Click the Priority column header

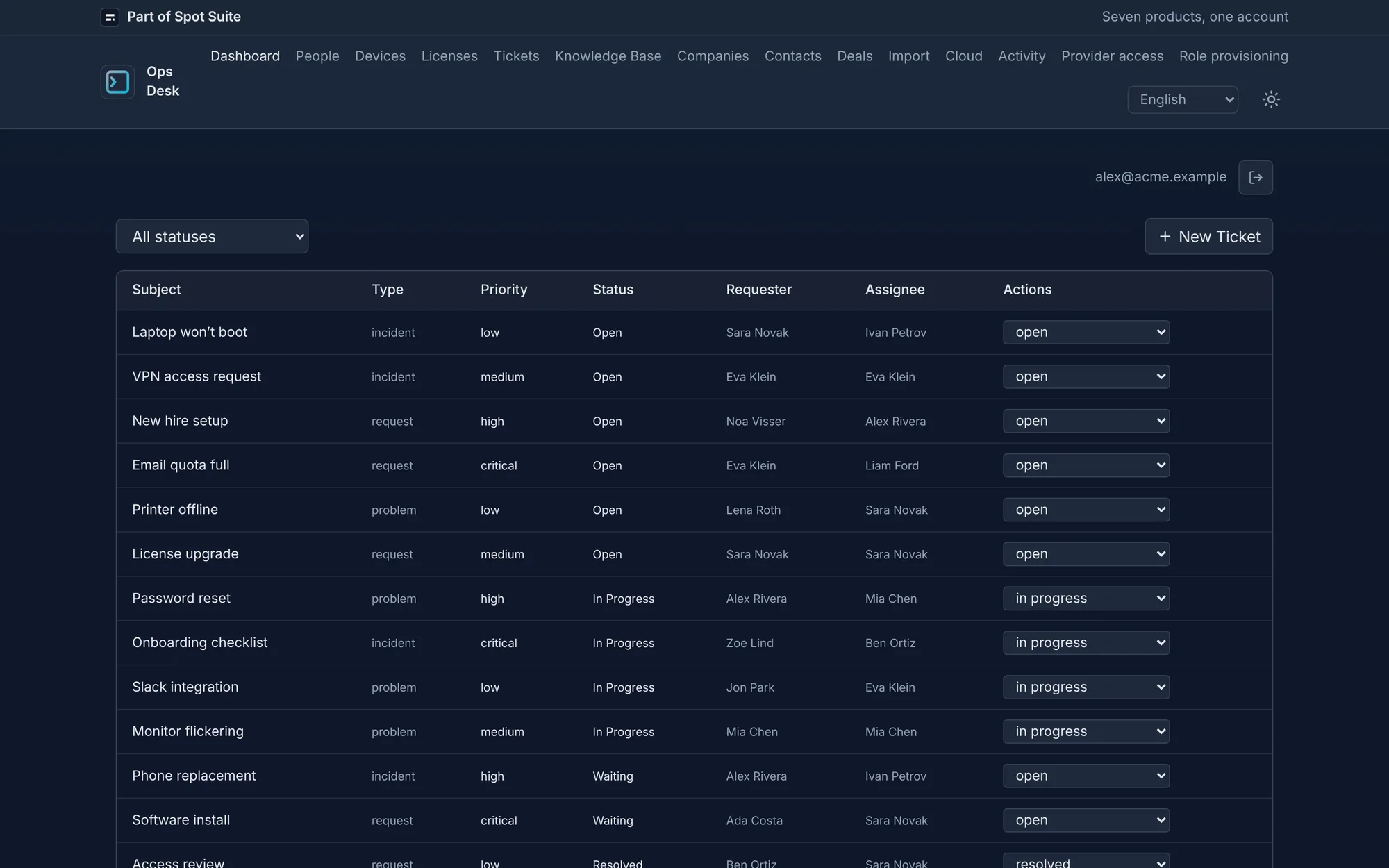(504, 290)
